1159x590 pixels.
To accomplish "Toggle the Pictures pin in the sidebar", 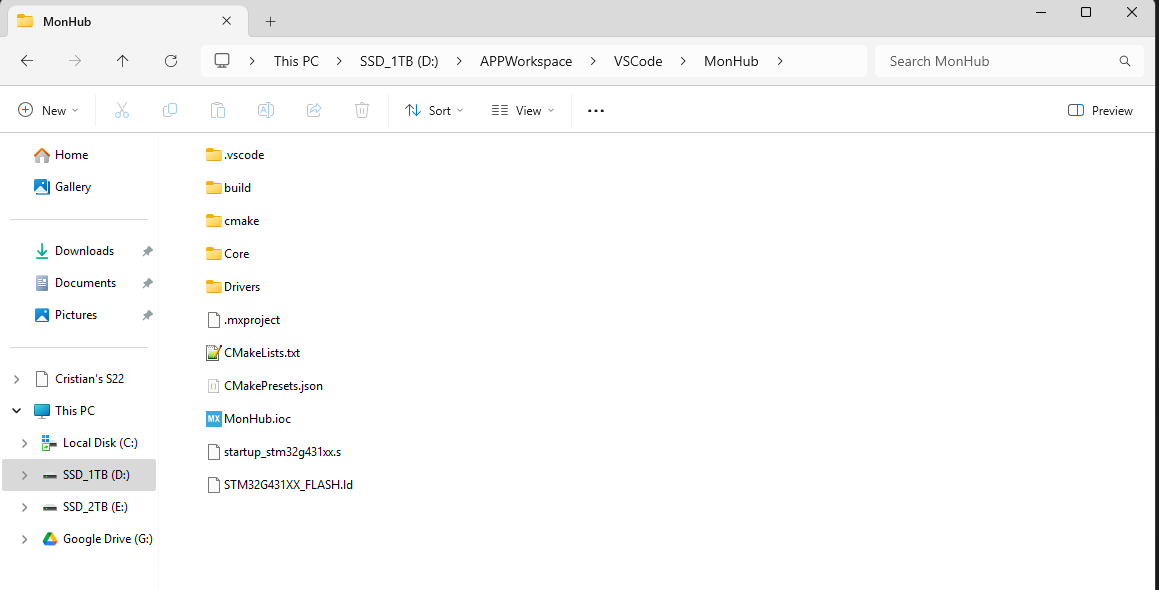I will pyautogui.click(x=147, y=314).
